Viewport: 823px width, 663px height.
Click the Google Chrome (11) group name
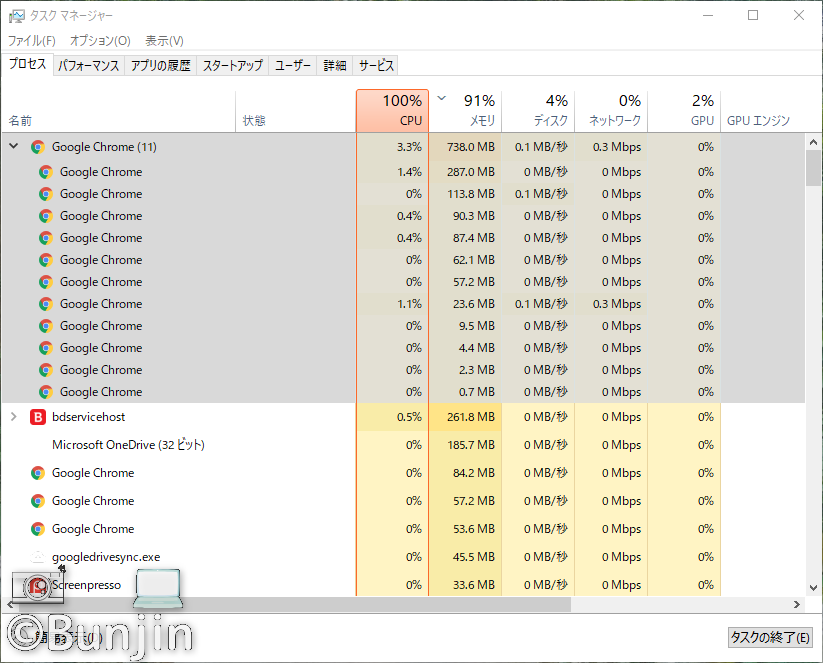[x=104, y=147]
